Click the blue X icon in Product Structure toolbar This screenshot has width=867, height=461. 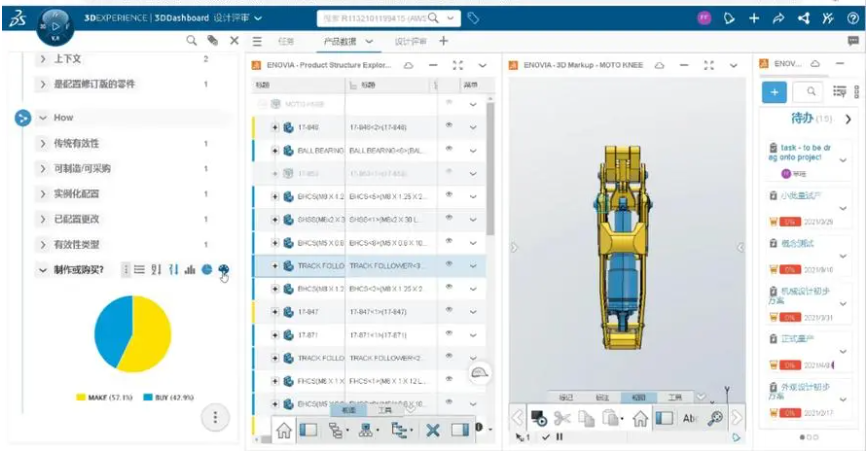pos(433,430)
